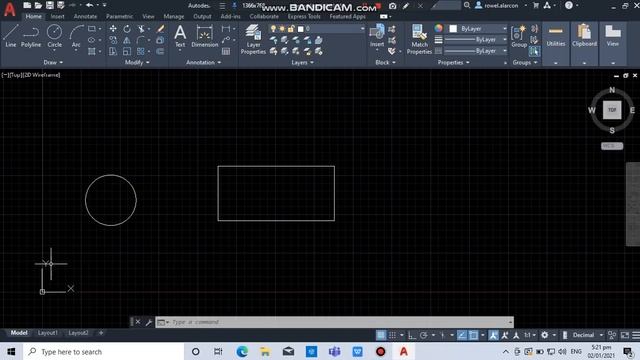
Task: Select the Move tool in Modify panel
Action: click(113, 29)
